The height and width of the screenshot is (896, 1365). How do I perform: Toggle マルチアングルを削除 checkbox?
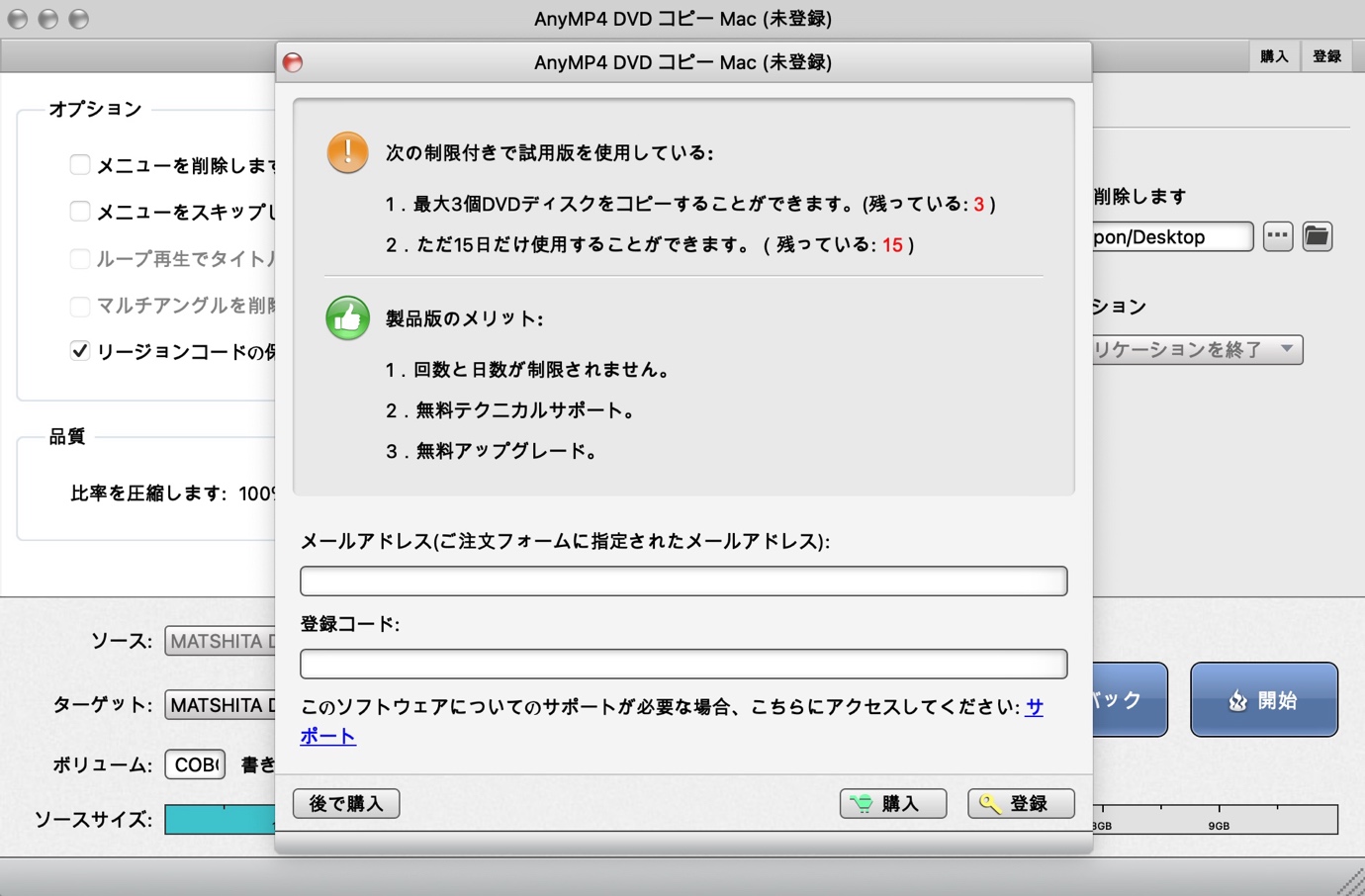click(x=80, y=305)
